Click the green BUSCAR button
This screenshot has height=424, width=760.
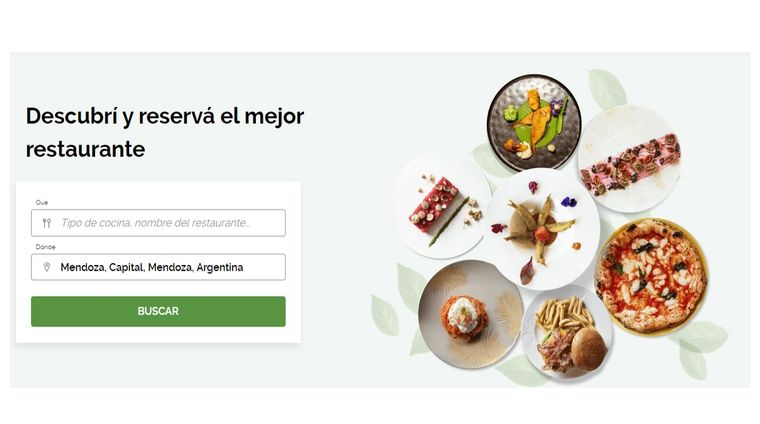[158, 311]
